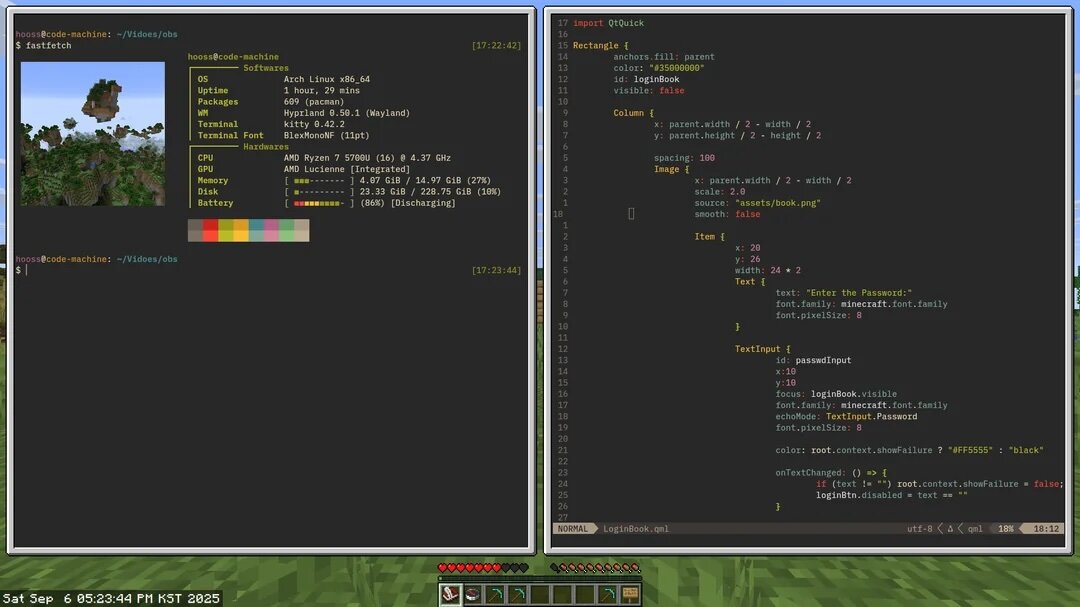This screenshot has width=1080, height=607.
Task: Click the color "#35000000" string
Action: [676, 68]
